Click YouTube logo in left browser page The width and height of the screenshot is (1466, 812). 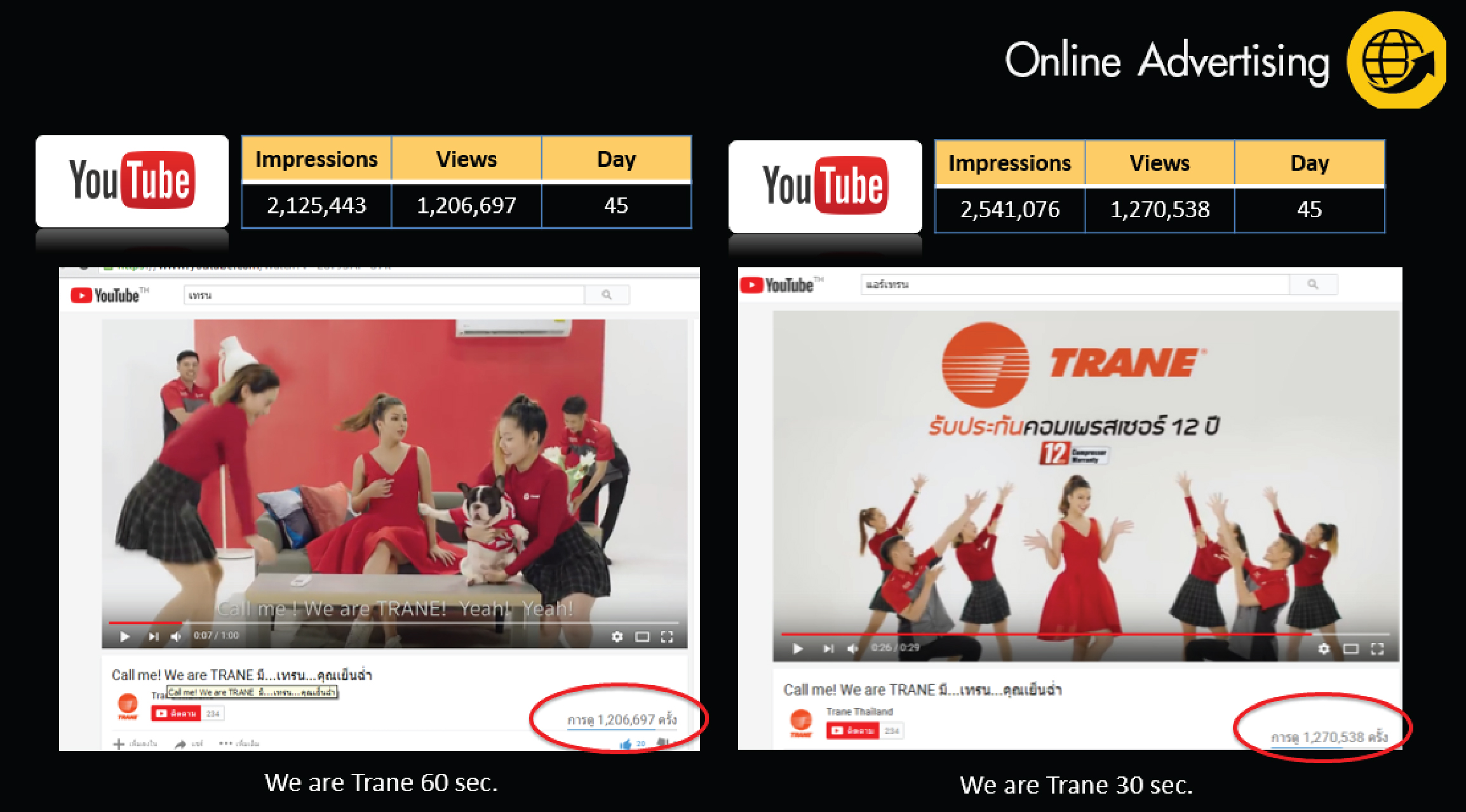pyautogui.click(x=109, y=295)
